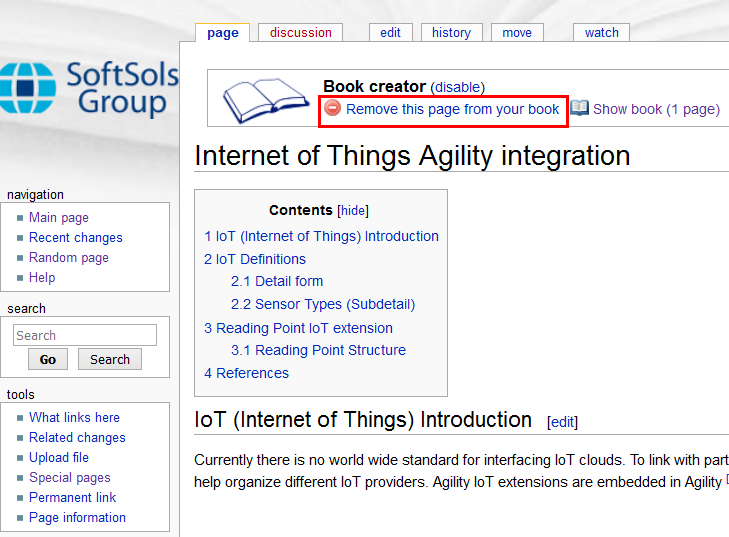Open the discussion tab
The width and height of the screenshot is (729, 537).
(300, 33)
